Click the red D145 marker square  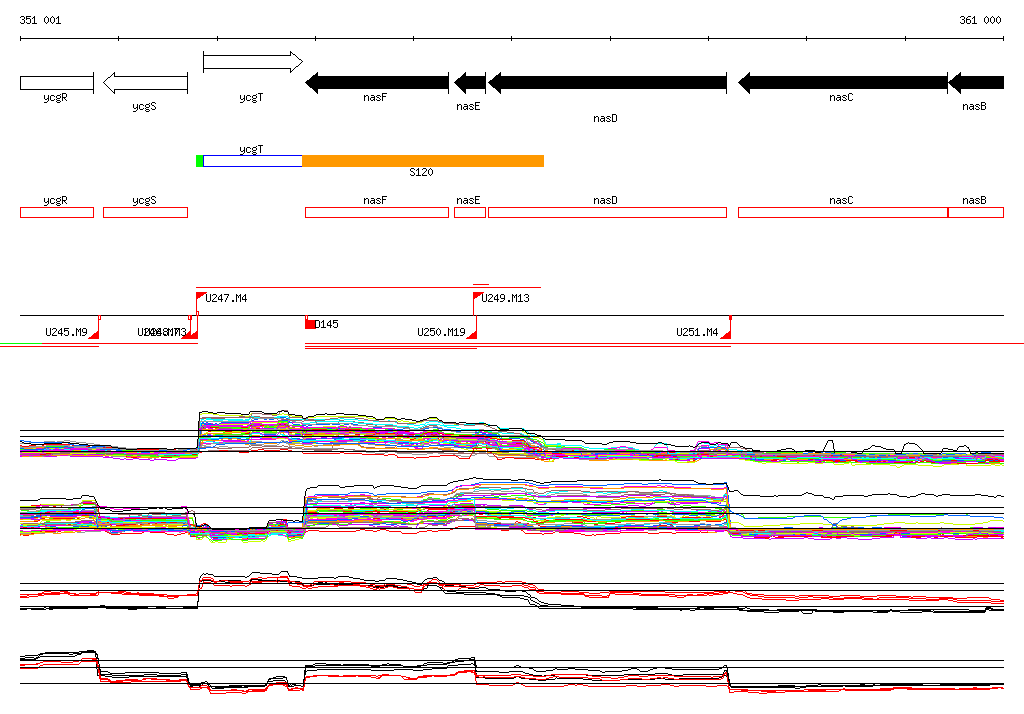click(310, 323)
